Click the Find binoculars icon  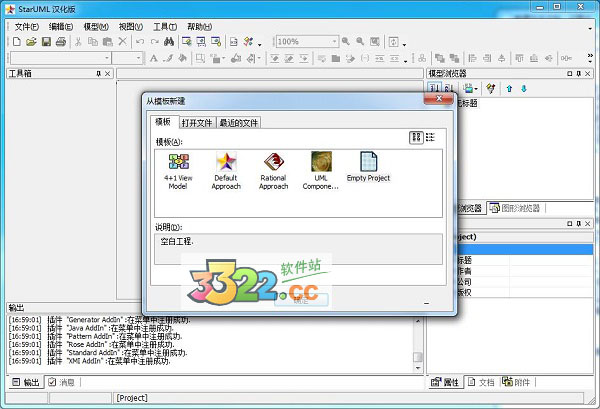[x=169, y=41]
